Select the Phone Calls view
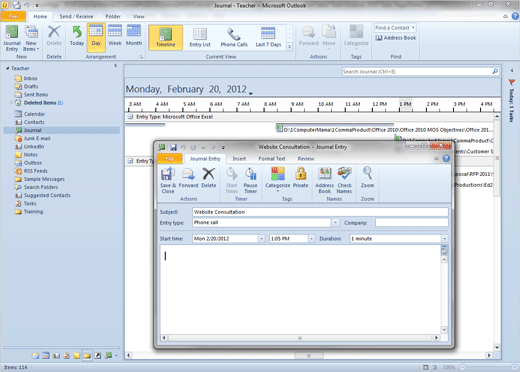Screen dimensions: 520x372 (234, 37)
